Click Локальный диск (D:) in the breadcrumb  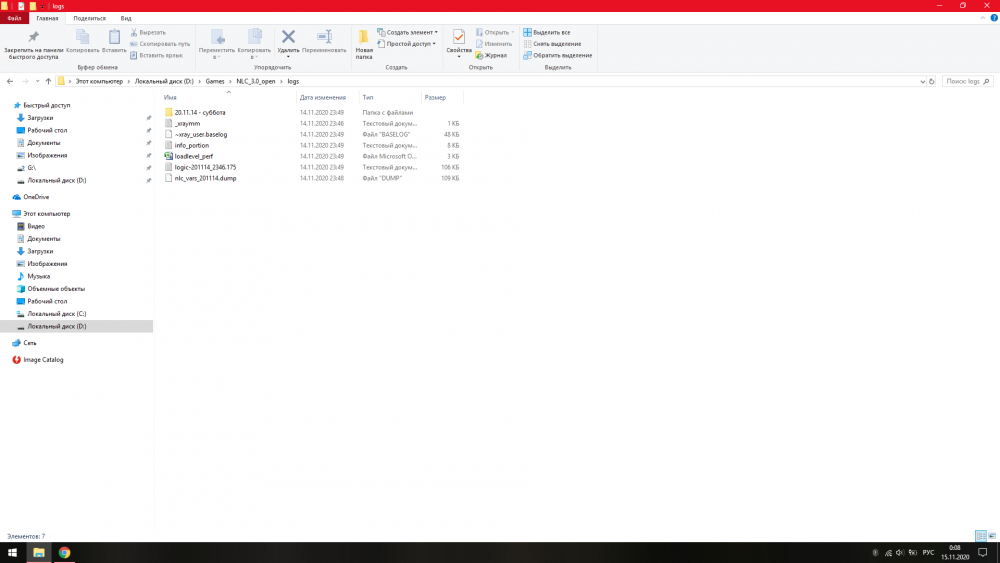(164, 82)
